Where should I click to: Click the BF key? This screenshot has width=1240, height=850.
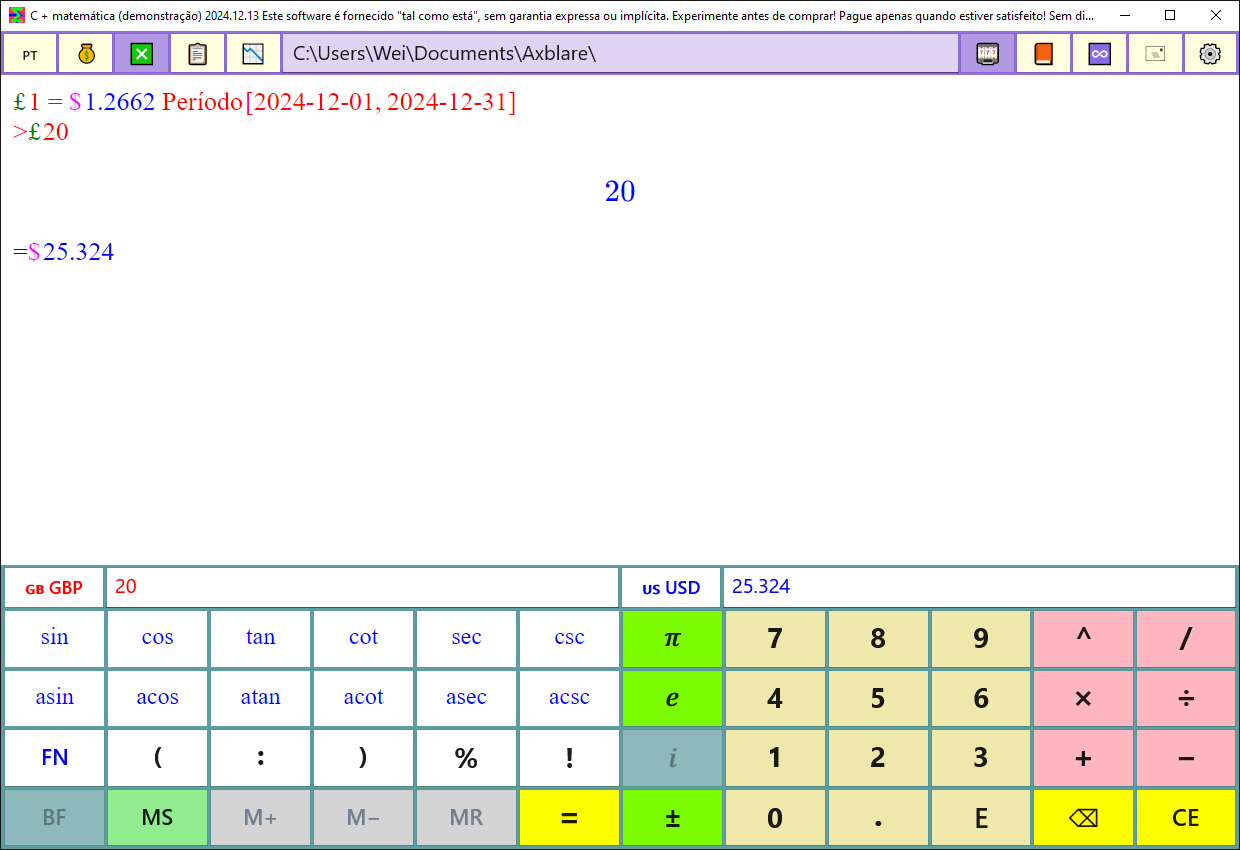point(55,818)
